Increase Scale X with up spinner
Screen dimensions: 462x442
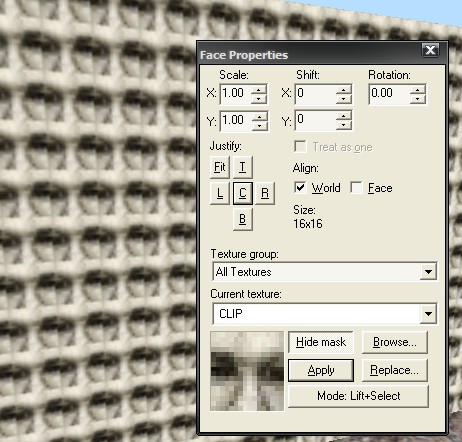tap(258, 89)
